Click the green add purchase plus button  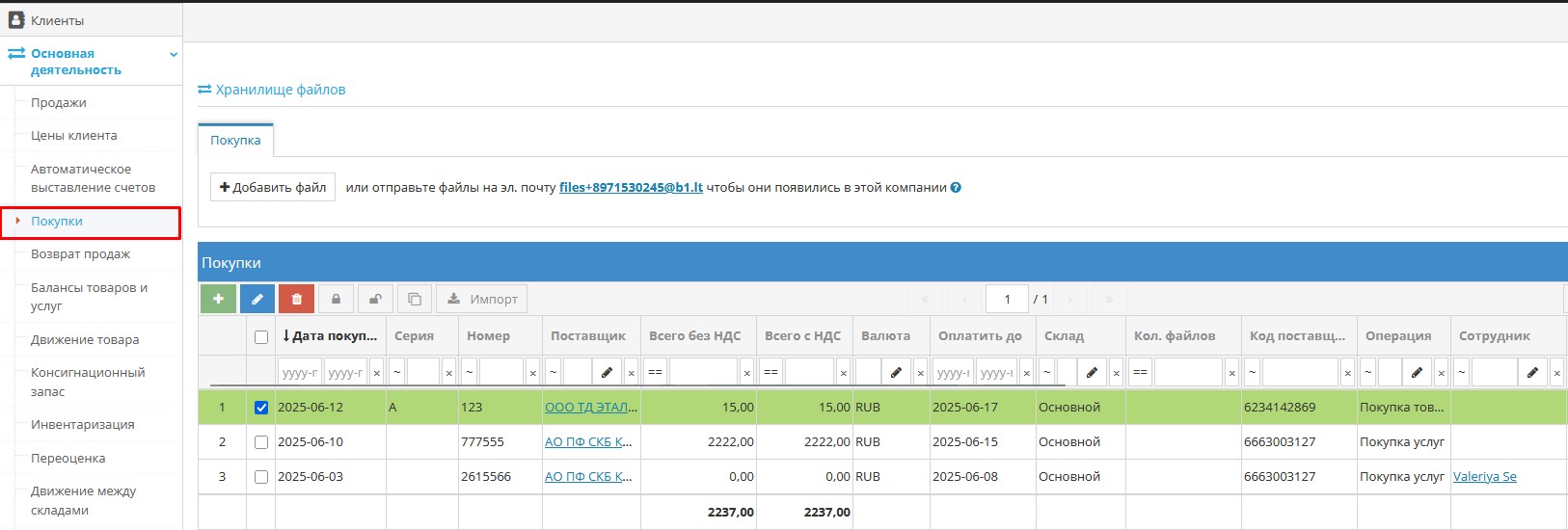(218, 299)
